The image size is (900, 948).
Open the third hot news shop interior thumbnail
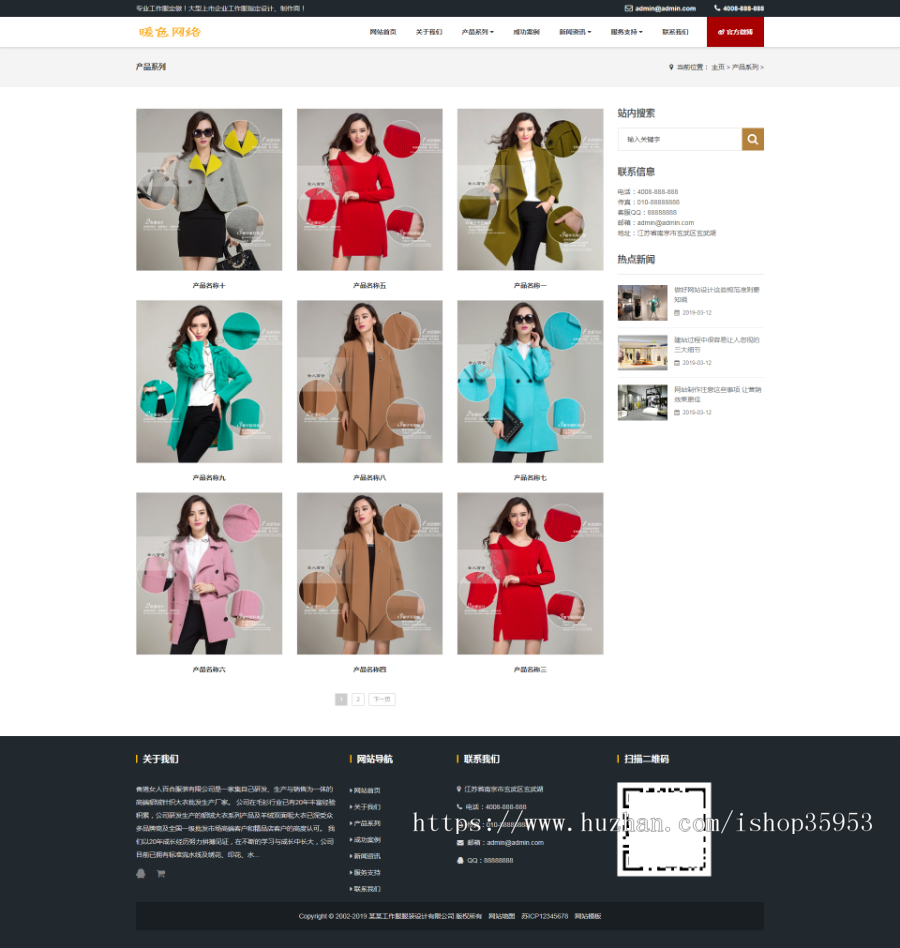click(x=643, y=403)
